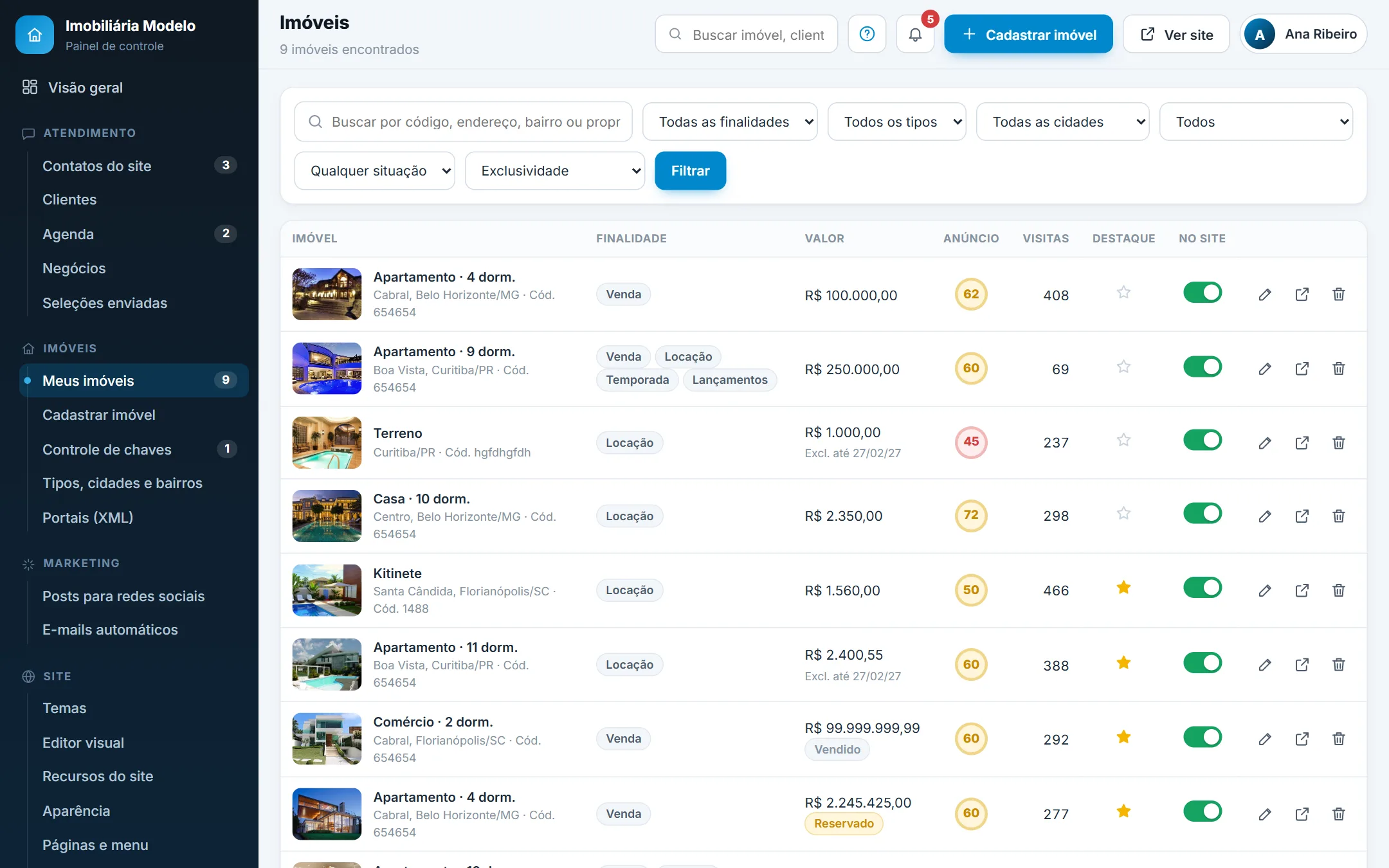Remove featured star from Kitinete
Image resolution: width=1389 pixels, height=868 pixels.
[x=1123, y=588]
